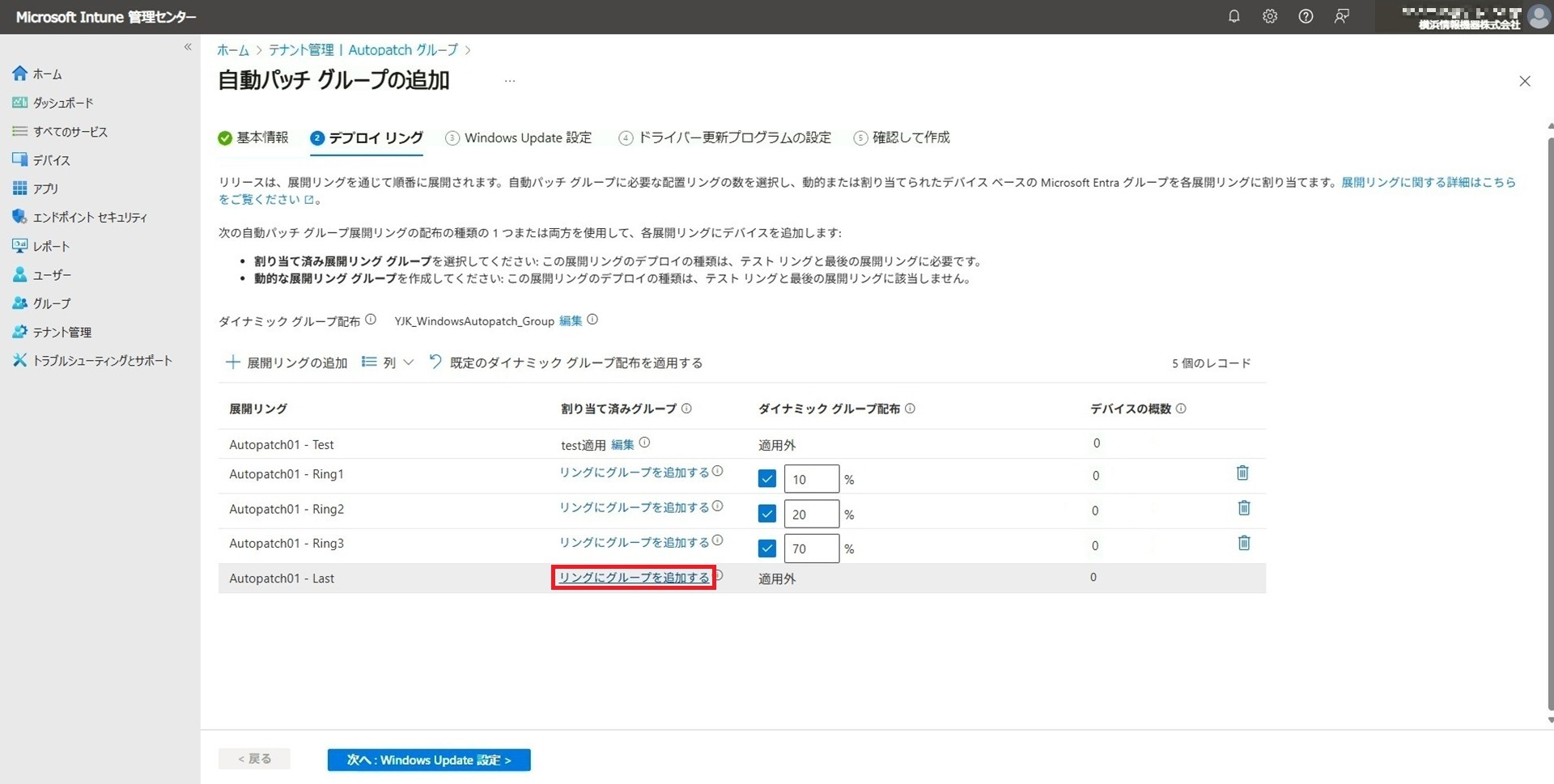Click Ring2 percentage field showing 20

tap(812, 514)
